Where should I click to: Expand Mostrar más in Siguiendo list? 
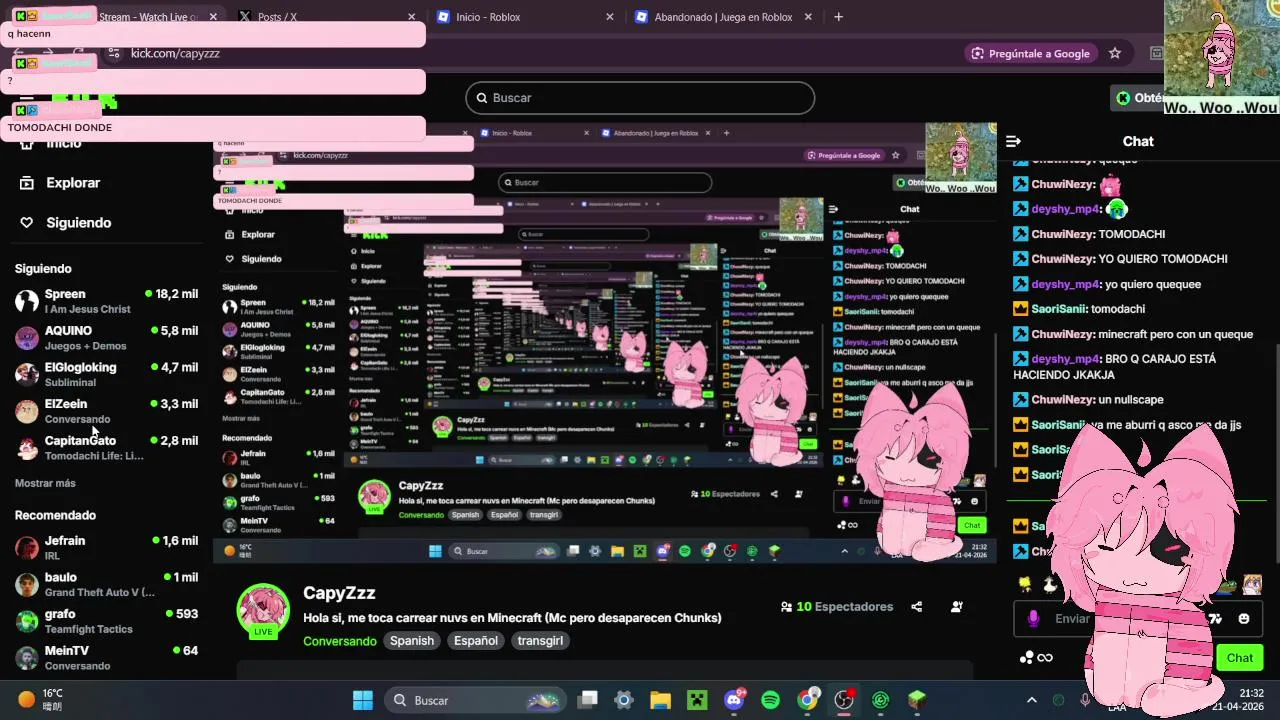coord(45,483)
